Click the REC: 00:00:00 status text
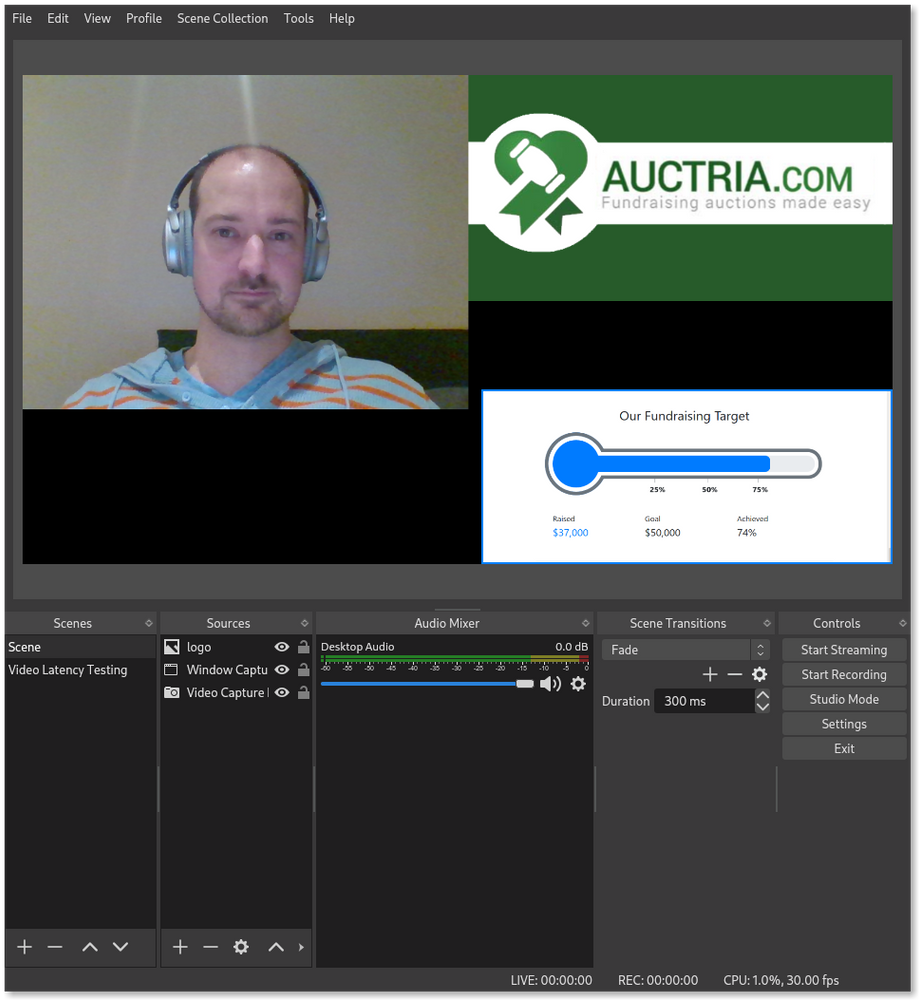This screenshot has height=1000, width=919. (658, 980)
